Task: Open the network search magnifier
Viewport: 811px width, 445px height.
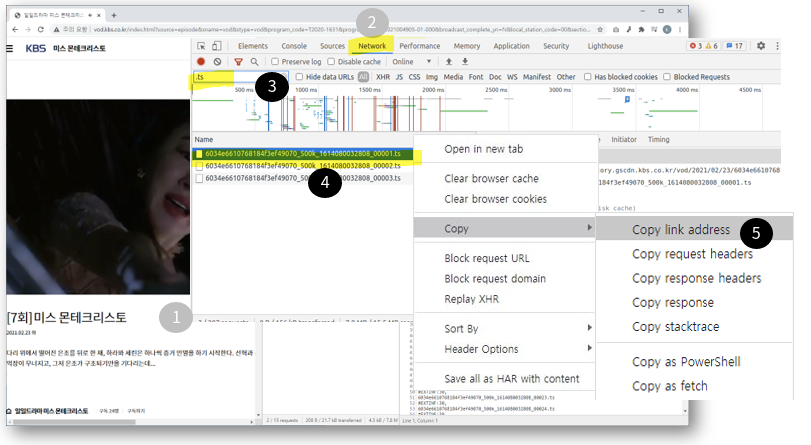Action: 254,62
